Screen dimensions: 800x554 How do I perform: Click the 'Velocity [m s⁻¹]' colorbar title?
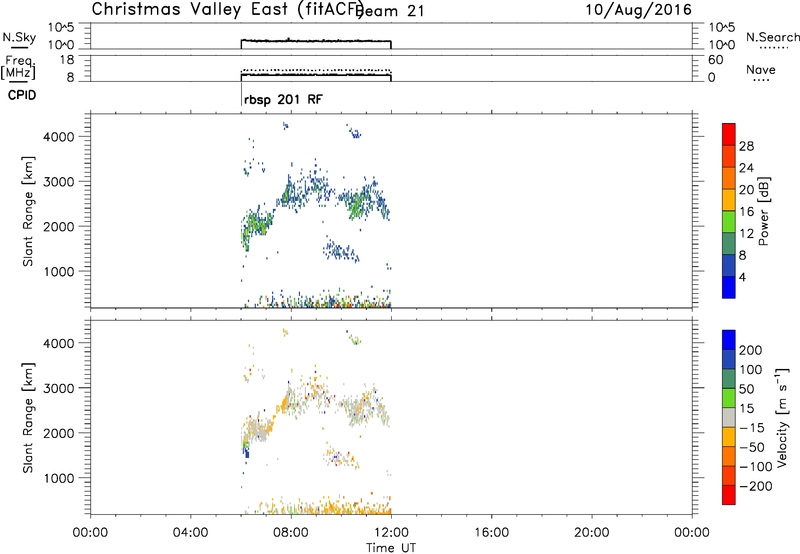pos(782,417)
